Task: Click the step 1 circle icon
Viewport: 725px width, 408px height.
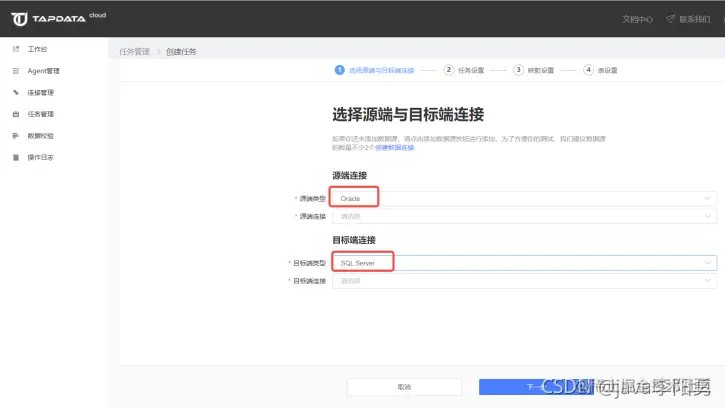Action: click(x=339, y=70)
